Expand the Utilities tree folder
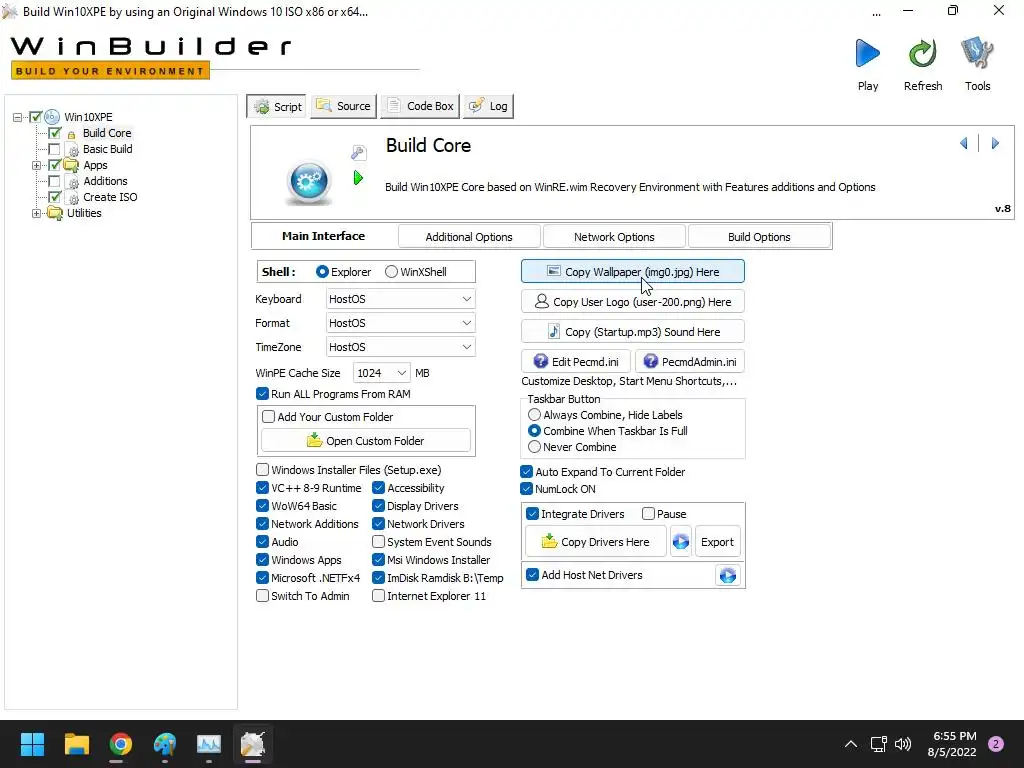This screenshot has width=1024, height=768. click(x=37, y=214)
